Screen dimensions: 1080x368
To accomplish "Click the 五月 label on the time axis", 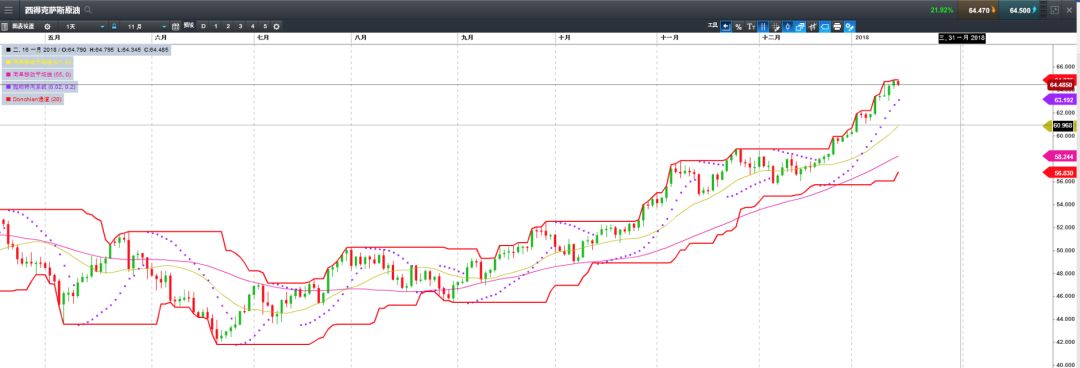I will (54, 38).
